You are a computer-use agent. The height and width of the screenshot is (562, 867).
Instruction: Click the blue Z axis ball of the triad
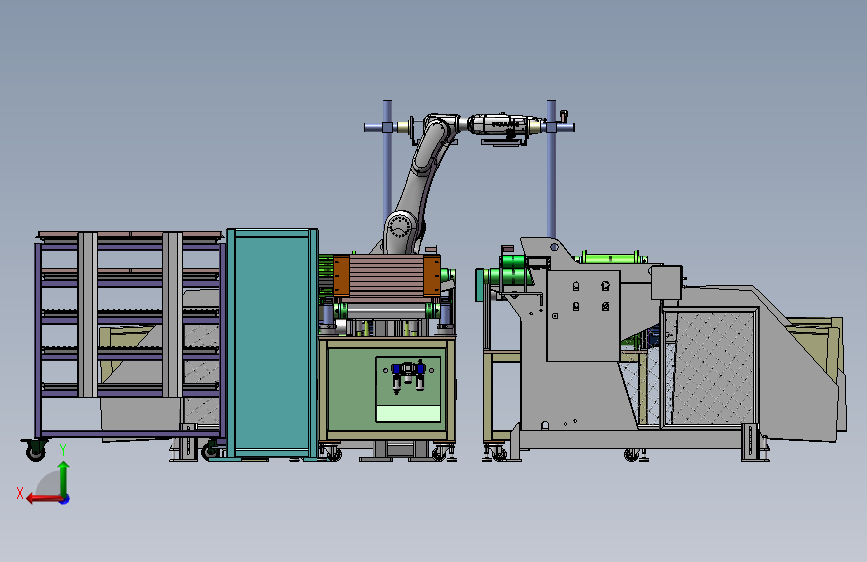[x=65, y=499]
